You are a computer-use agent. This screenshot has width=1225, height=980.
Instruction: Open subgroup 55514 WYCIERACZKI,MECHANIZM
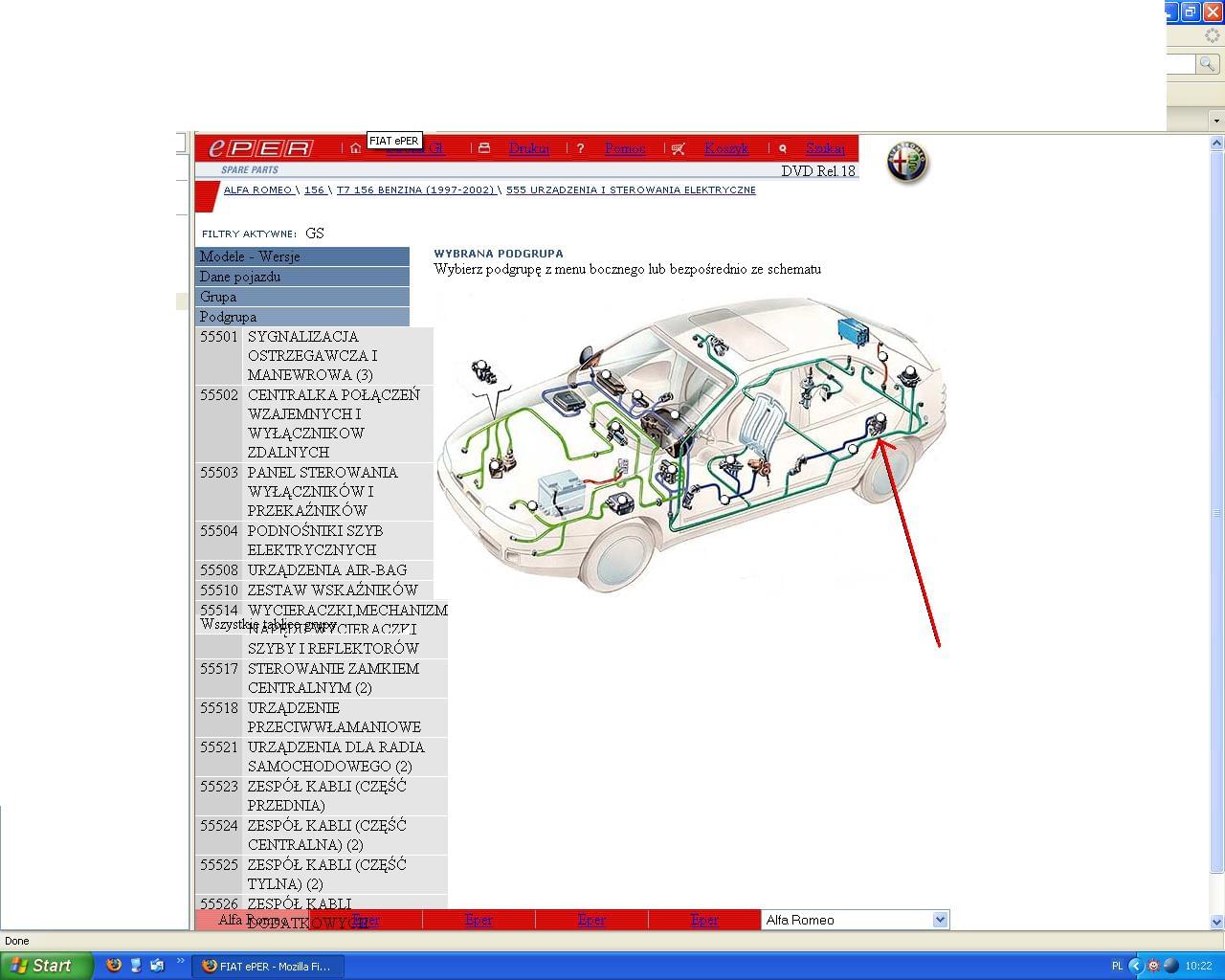[322, 629]
